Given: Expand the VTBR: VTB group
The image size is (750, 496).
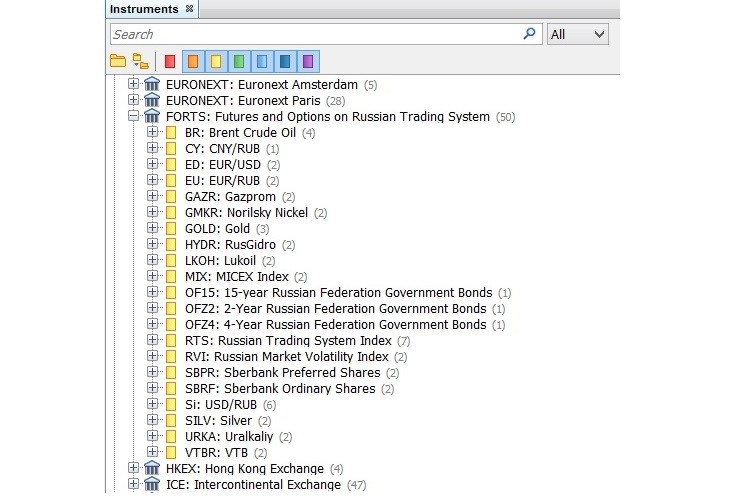Looking at the screenshot, I should 153,452.
